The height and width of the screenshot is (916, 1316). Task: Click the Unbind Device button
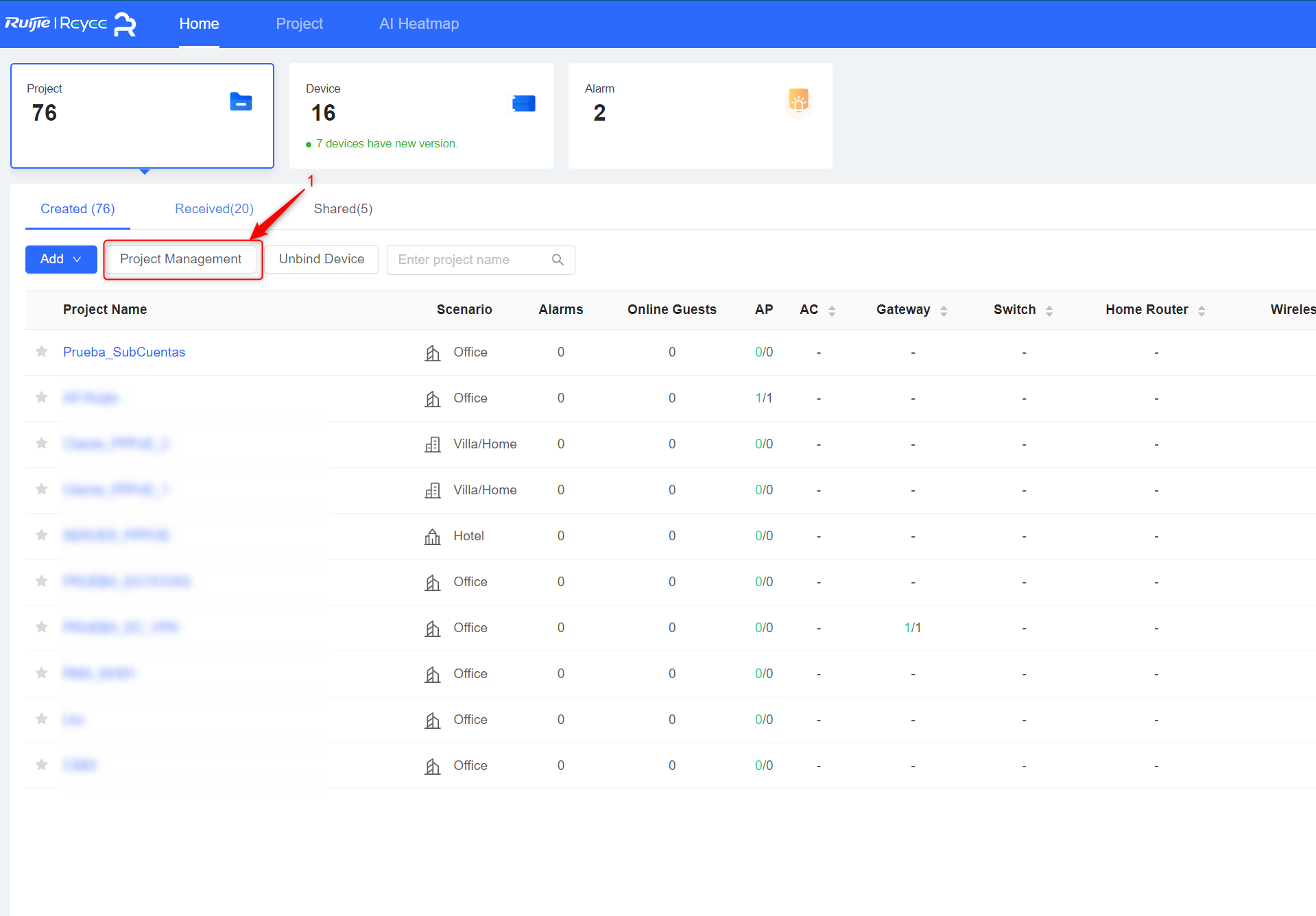pos(322,259)
